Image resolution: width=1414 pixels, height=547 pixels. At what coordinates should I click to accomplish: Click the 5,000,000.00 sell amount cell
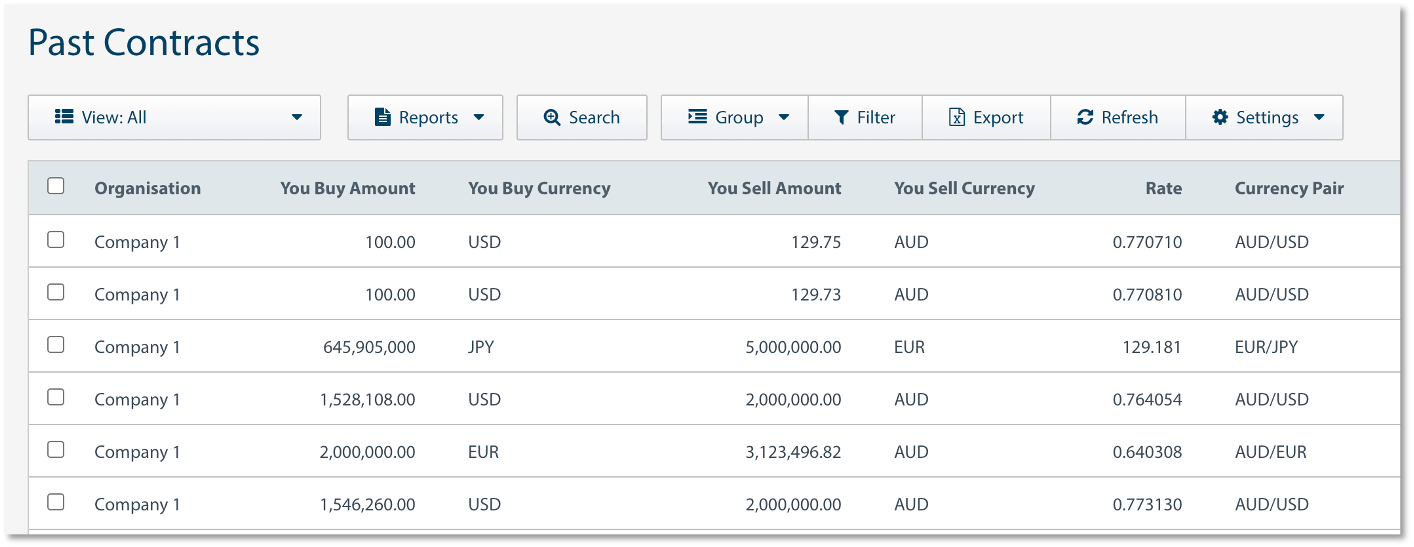793,347
